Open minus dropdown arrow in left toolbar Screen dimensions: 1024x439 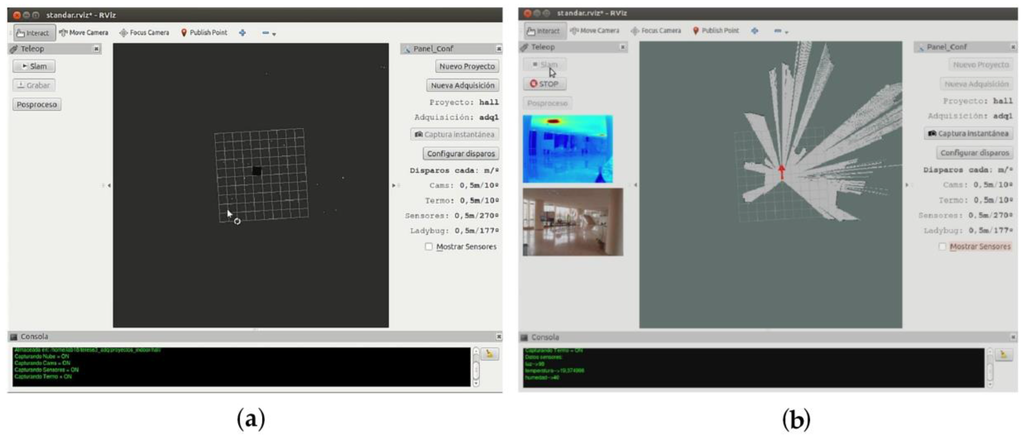tap(270, 32)
